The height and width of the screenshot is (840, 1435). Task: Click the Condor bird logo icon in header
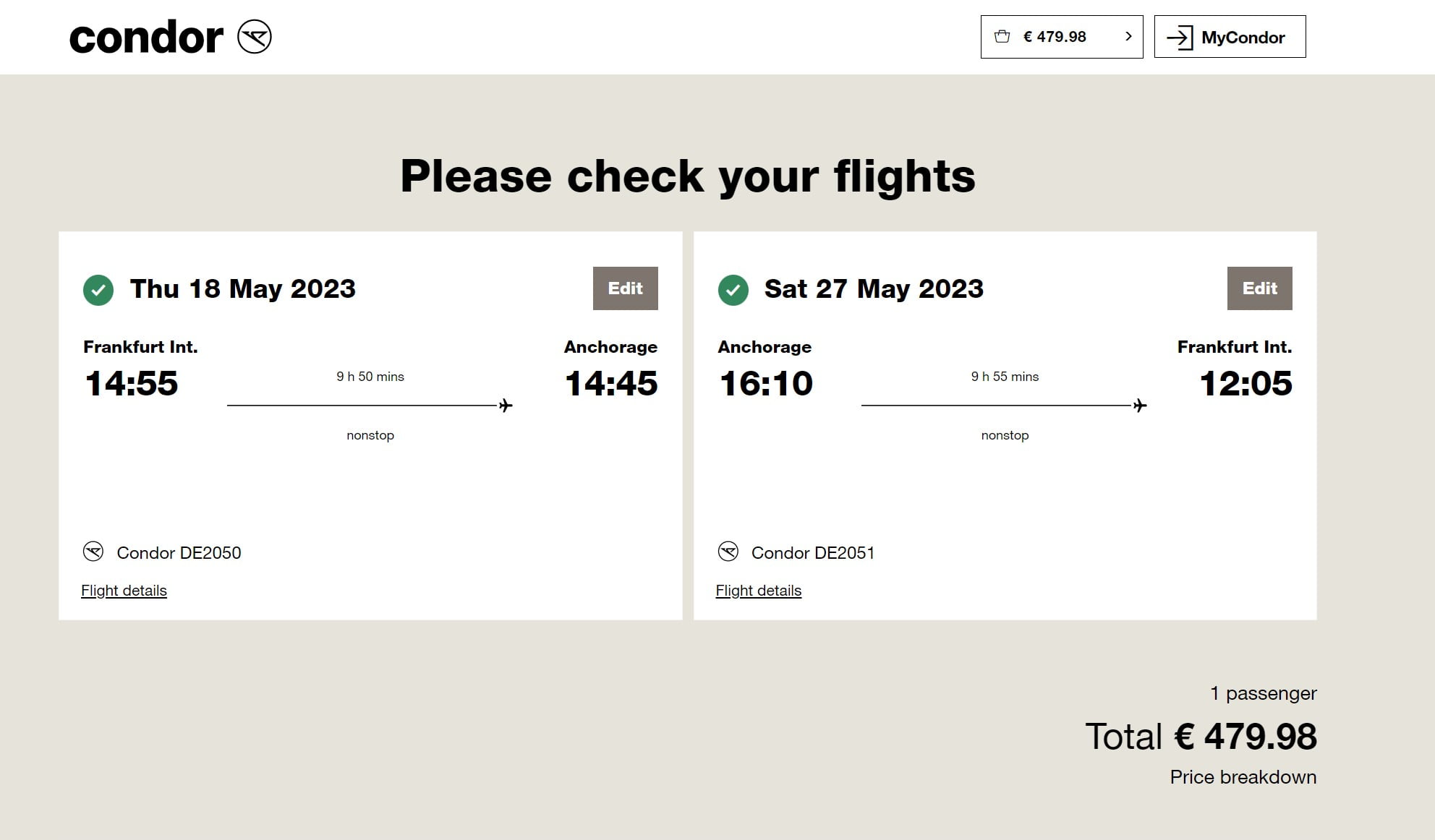255,37
